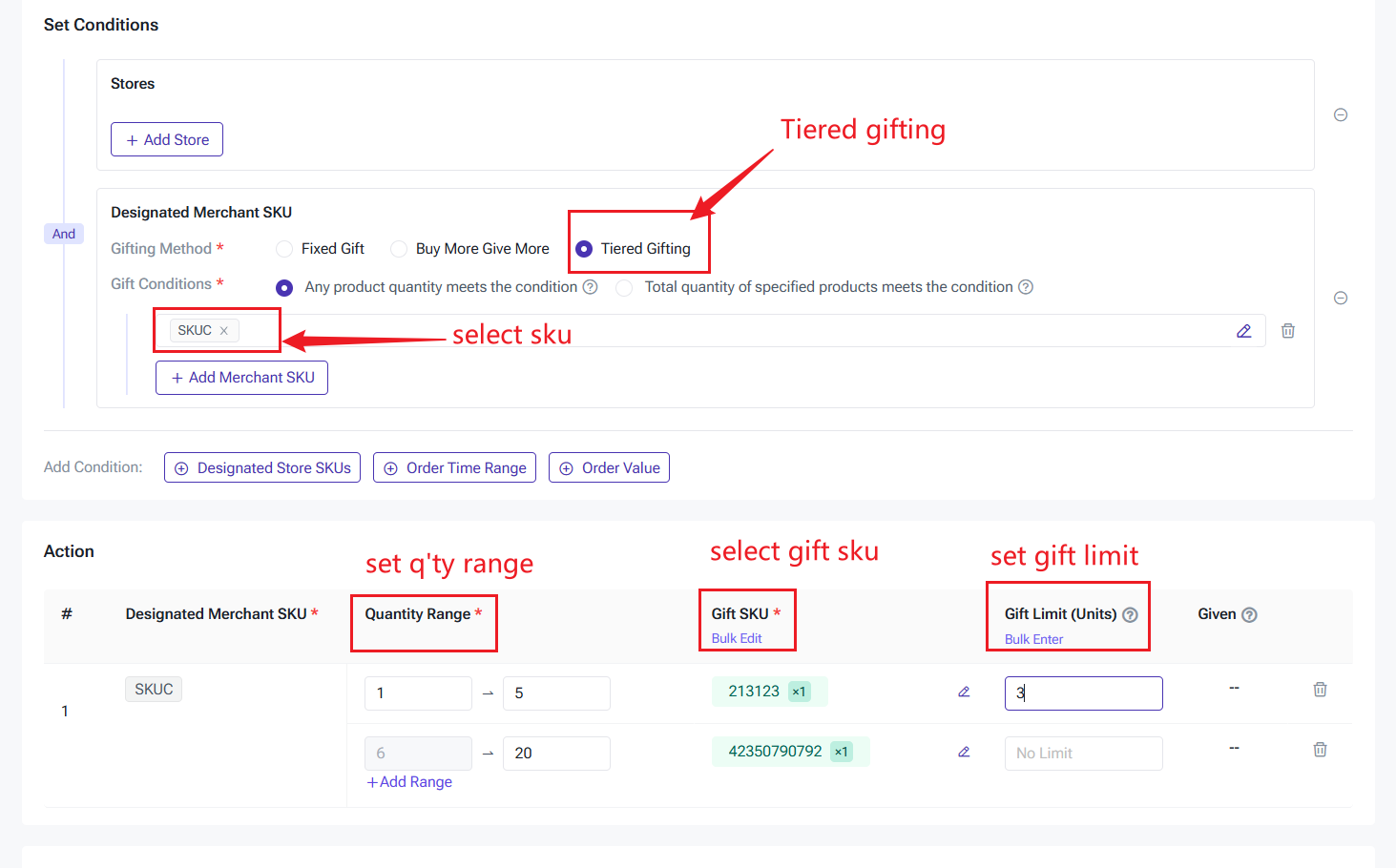
Task: Add an Order Time Range condition
Action: pyautogui.click(x=454, y=467)
